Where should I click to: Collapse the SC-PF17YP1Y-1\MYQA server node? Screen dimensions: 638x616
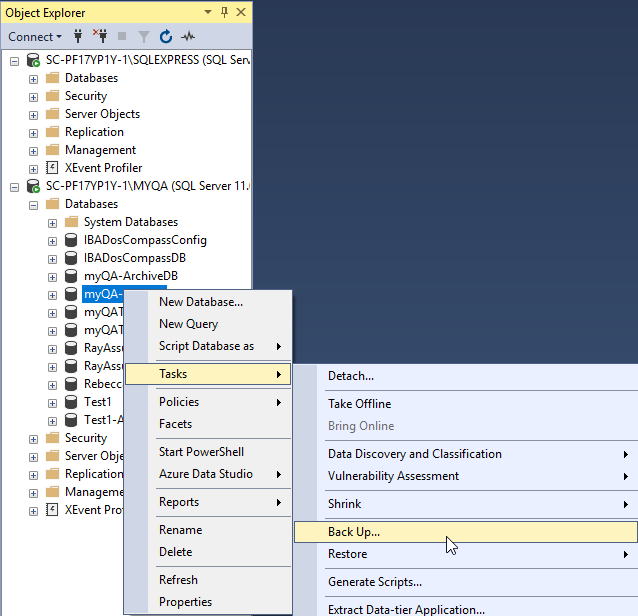pyautogui.click(x=15, y=186)
